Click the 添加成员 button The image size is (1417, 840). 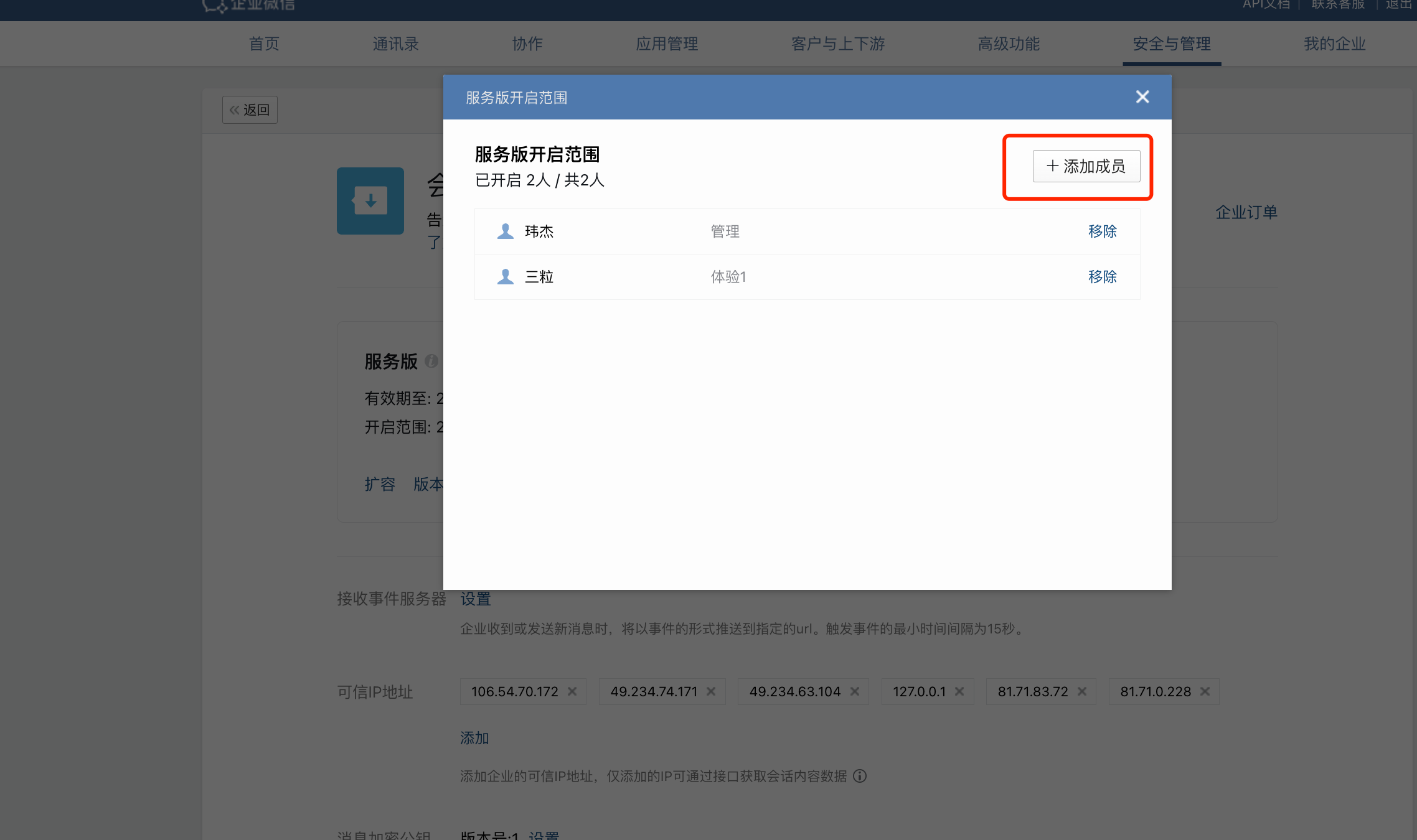tap(1086, 166)
